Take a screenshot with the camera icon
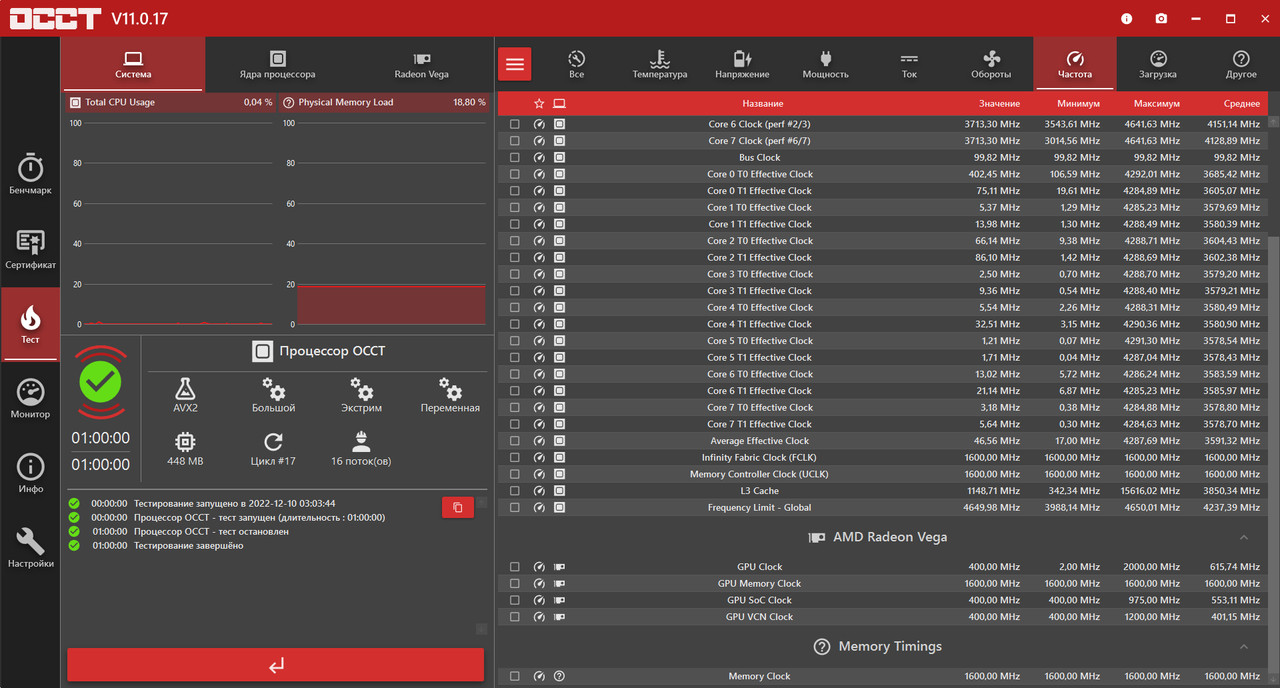This screenshot has width=1280, height=688. pyautogui.click(x=1161, y=18)
